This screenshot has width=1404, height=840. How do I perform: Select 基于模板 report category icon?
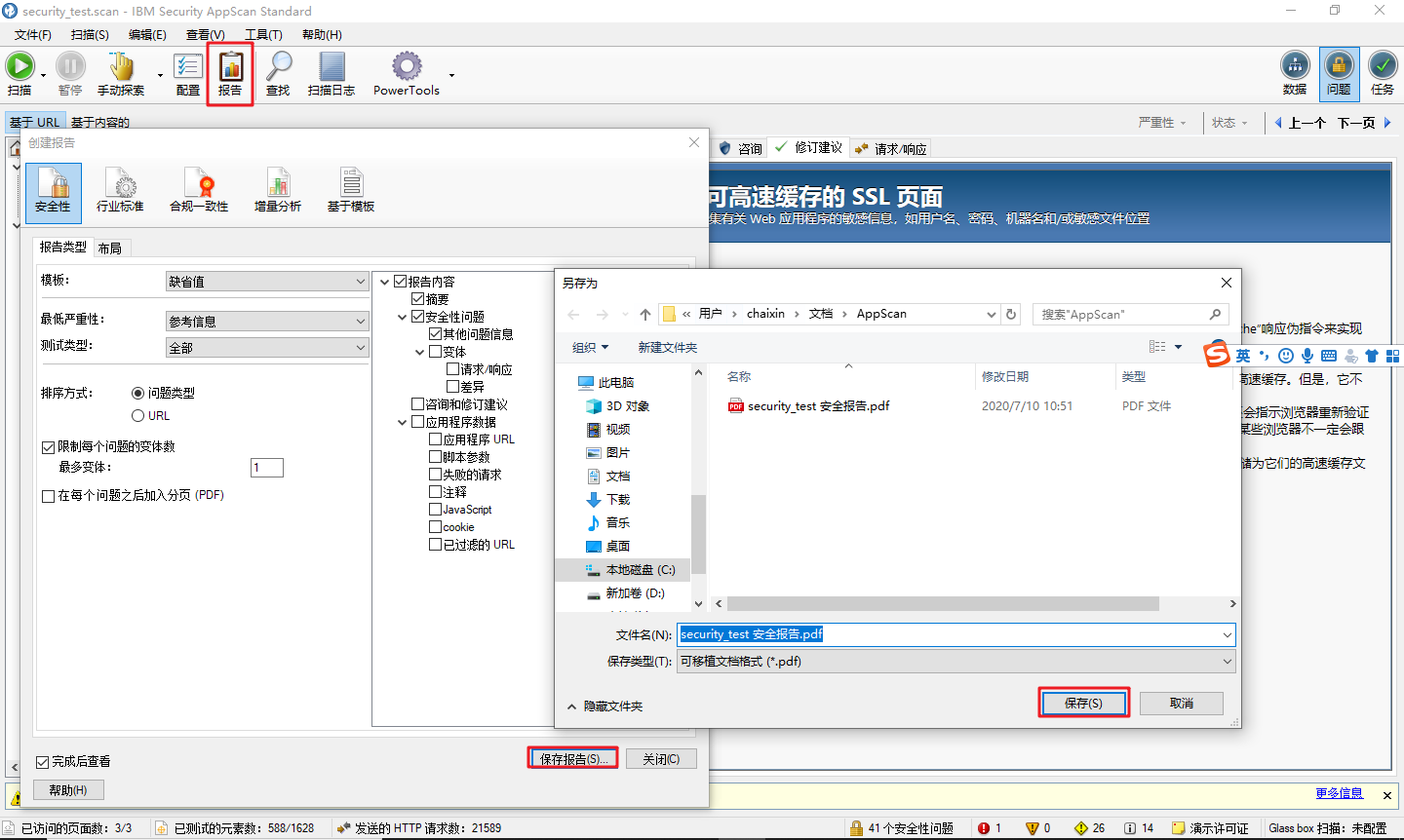(x=351, y=190)
